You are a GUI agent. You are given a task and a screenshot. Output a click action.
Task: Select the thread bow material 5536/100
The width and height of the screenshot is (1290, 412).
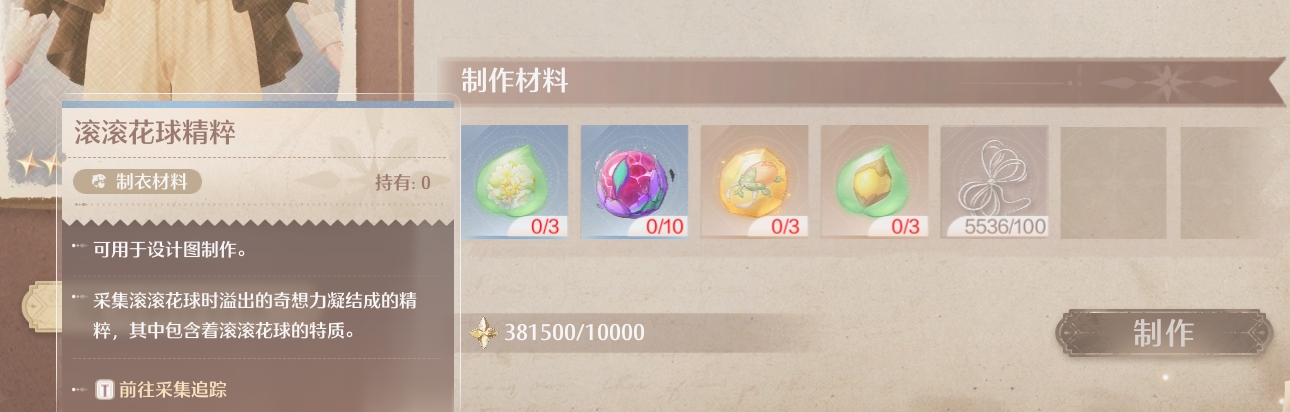(994, 182)
